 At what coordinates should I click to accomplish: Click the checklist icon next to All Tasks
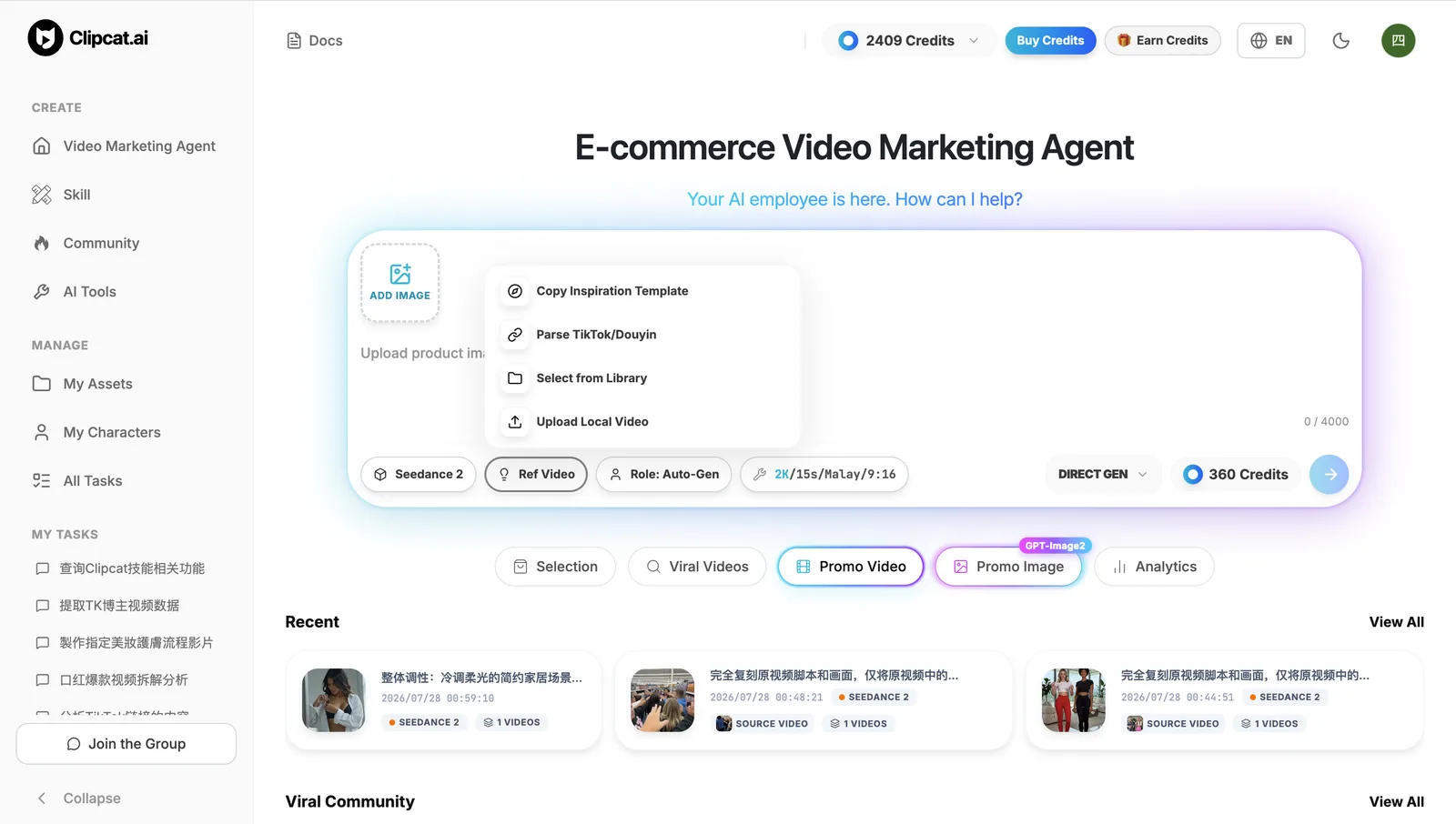pyautogui.click(x=42, y=481)
